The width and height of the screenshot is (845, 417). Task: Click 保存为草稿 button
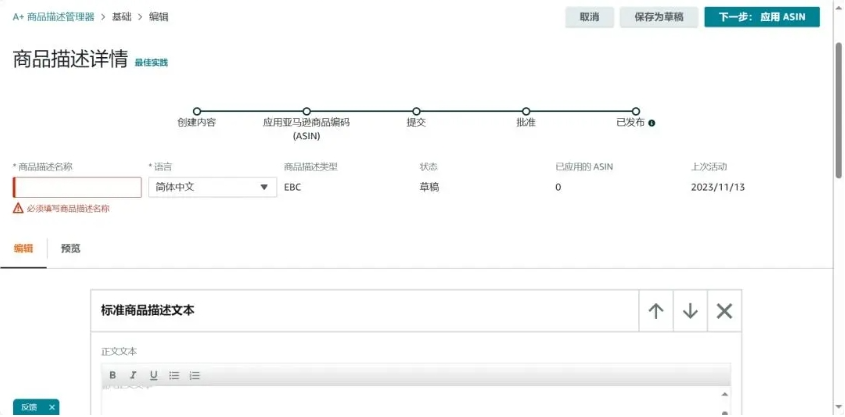point(659,17)
